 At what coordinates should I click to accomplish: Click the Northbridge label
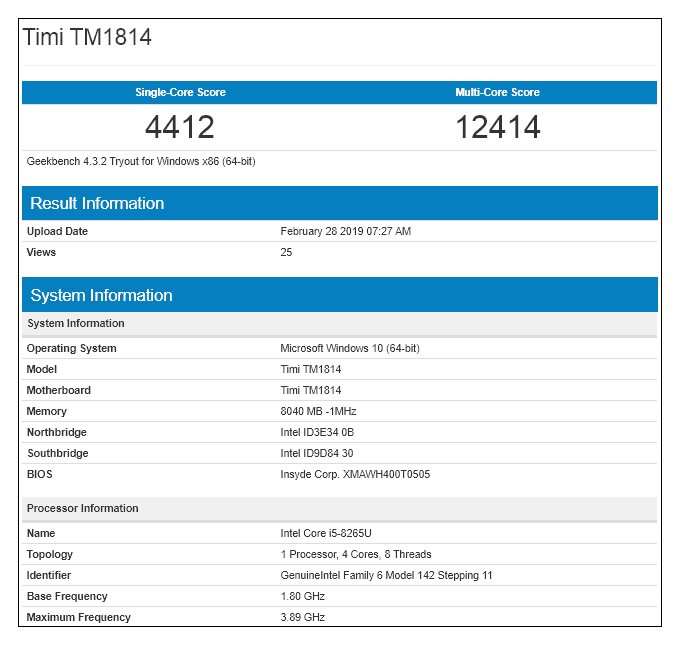(x=57, y=432)
